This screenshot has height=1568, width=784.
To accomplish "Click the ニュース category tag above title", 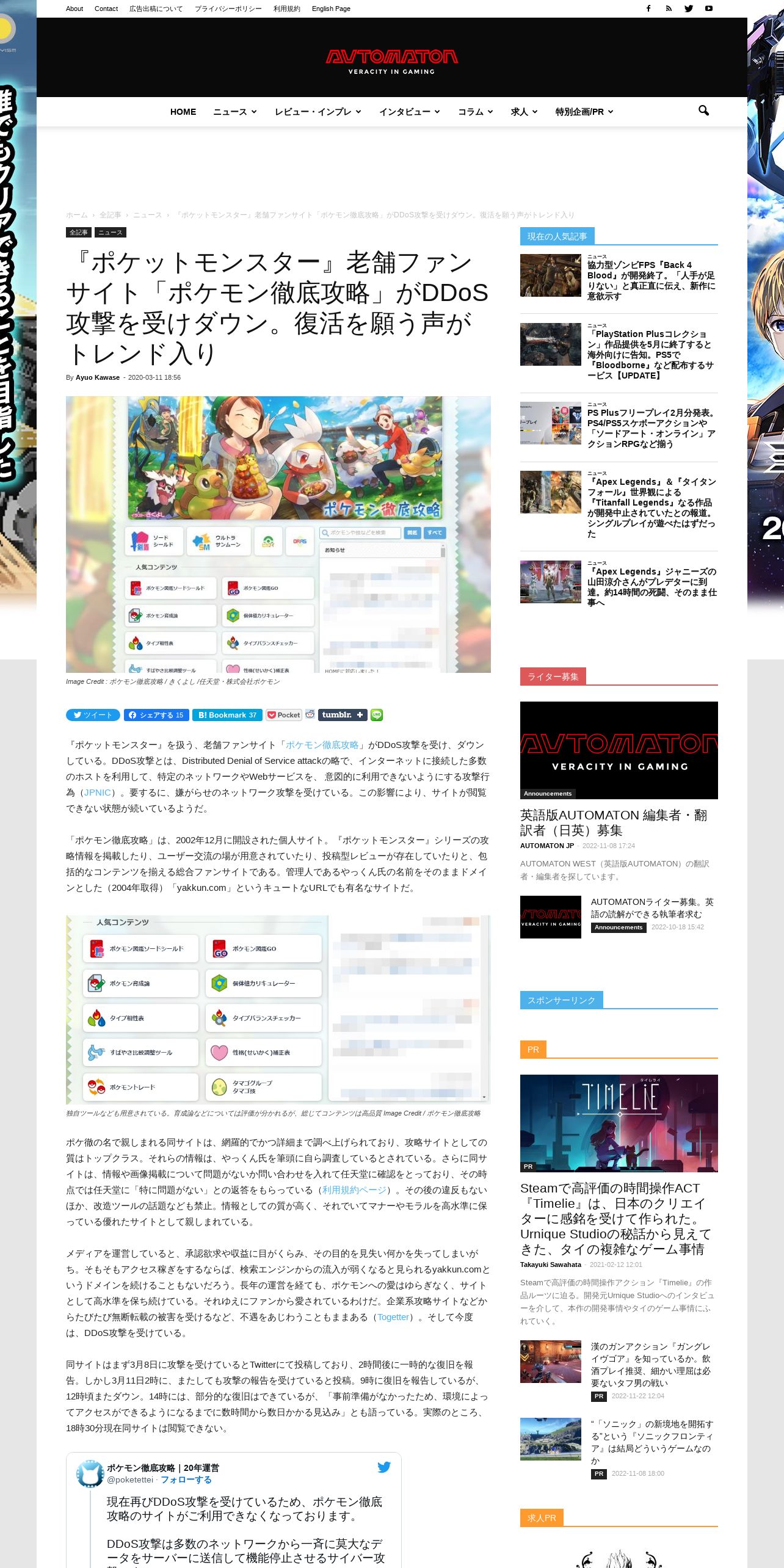I will [111, 233].
